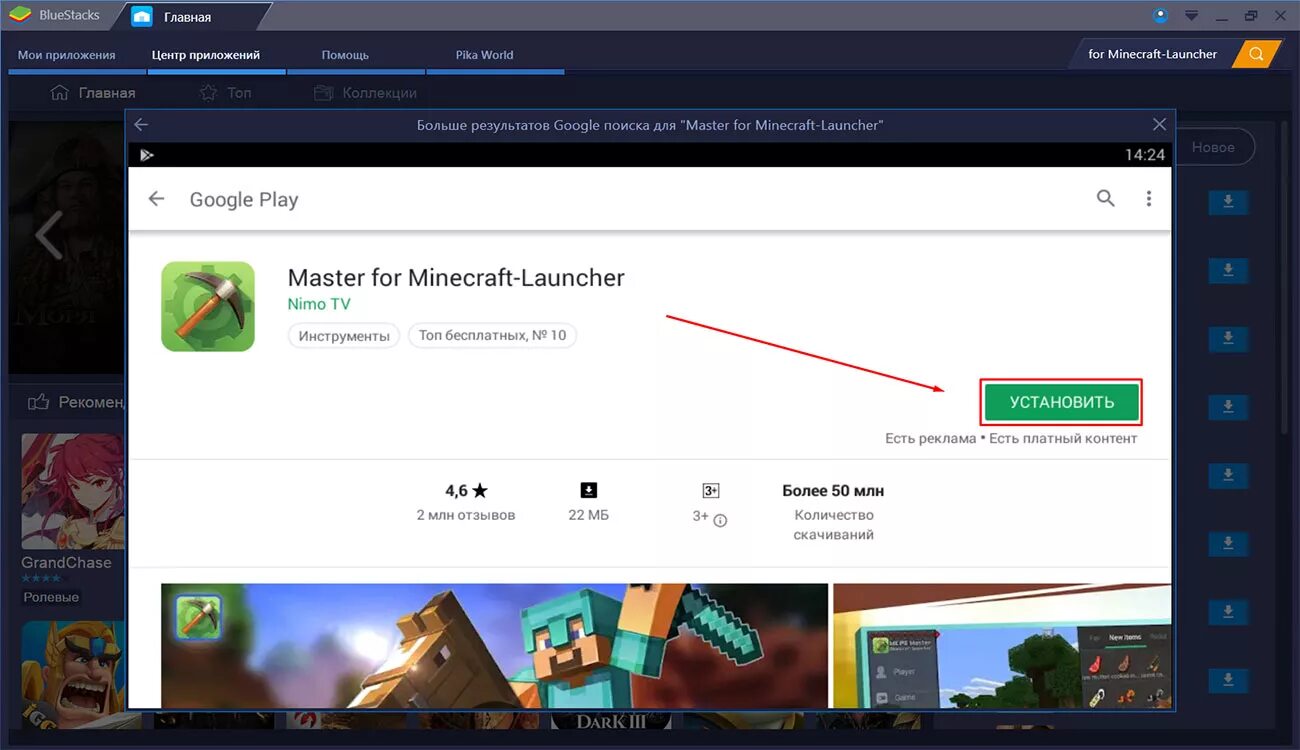
Task: Open the Pika World tab
Action: (x=484, y=55)
